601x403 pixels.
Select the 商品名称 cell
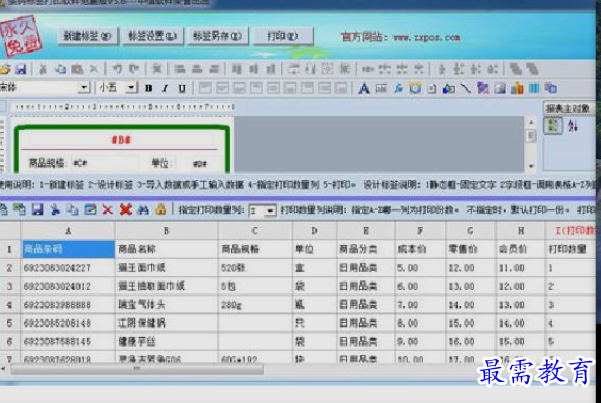point(166,249)
